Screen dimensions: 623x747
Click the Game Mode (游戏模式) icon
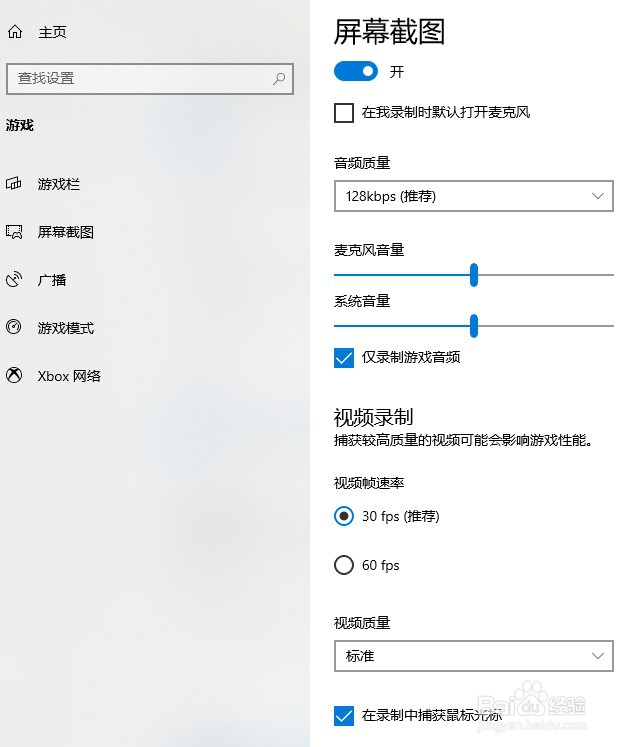click(x=14, y=328)
